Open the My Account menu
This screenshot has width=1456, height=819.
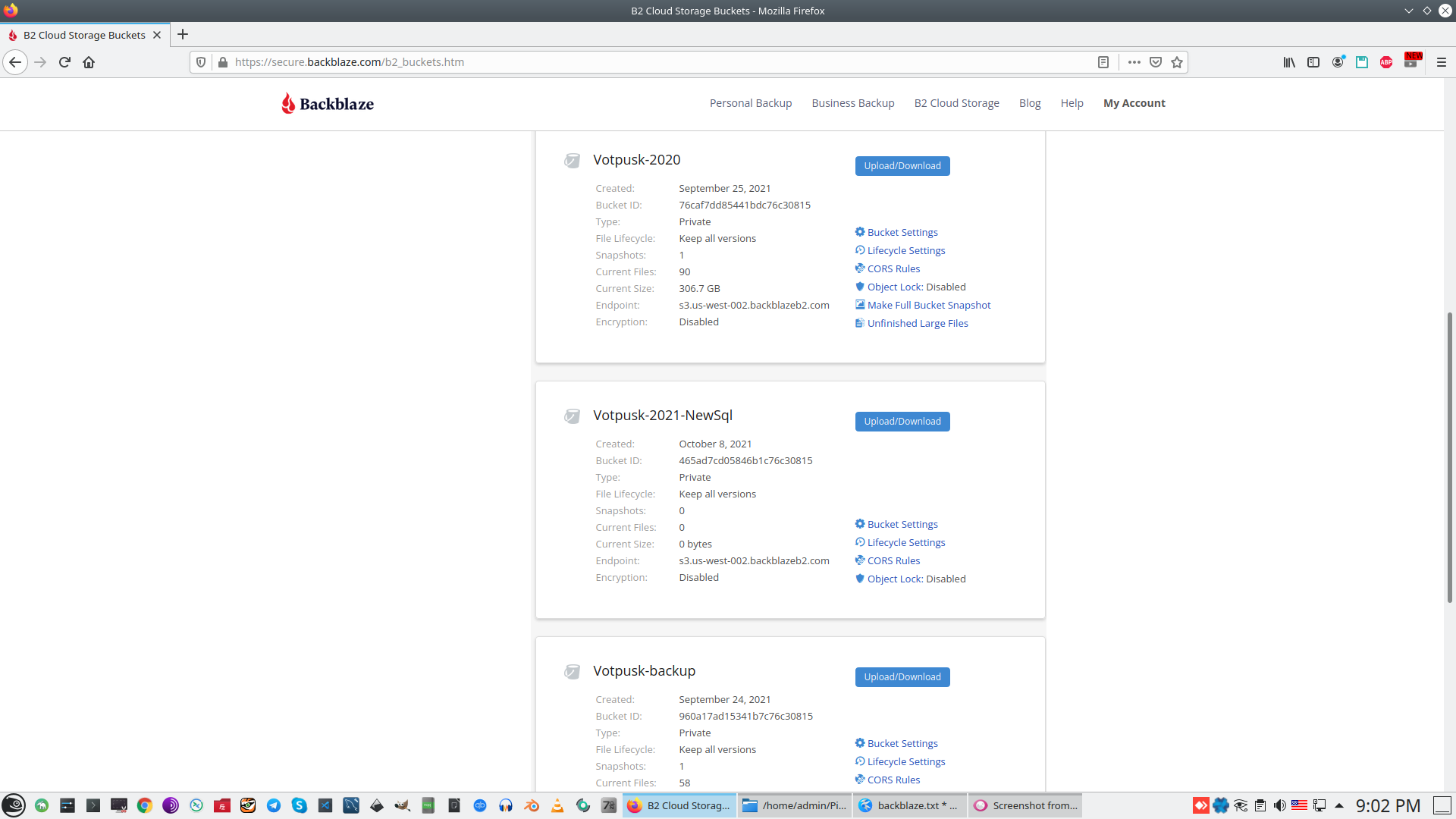pyautogui.click(x=1134, y=103)
